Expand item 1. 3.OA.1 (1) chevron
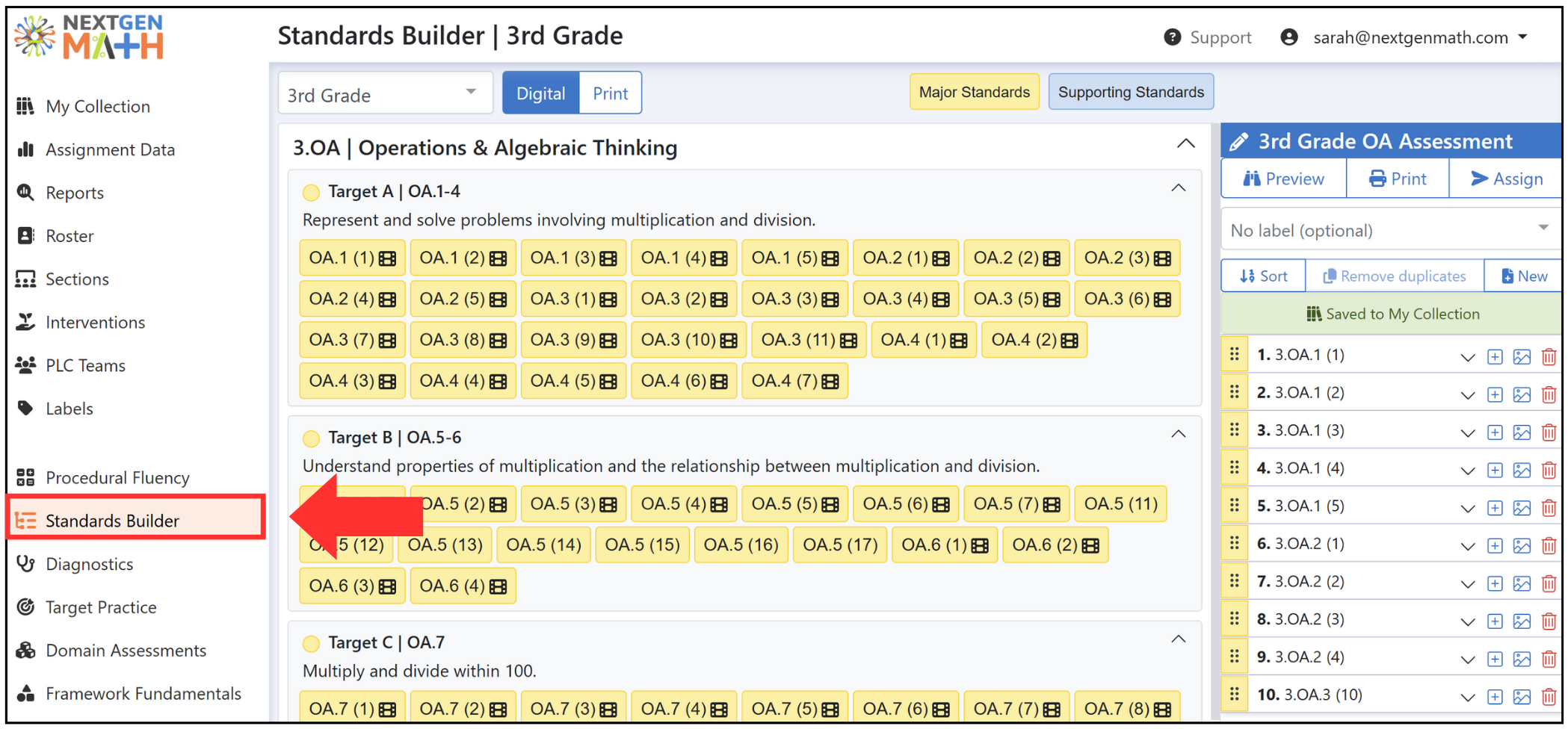This screenshot has height=729, width=1568. pos(1468,357)
